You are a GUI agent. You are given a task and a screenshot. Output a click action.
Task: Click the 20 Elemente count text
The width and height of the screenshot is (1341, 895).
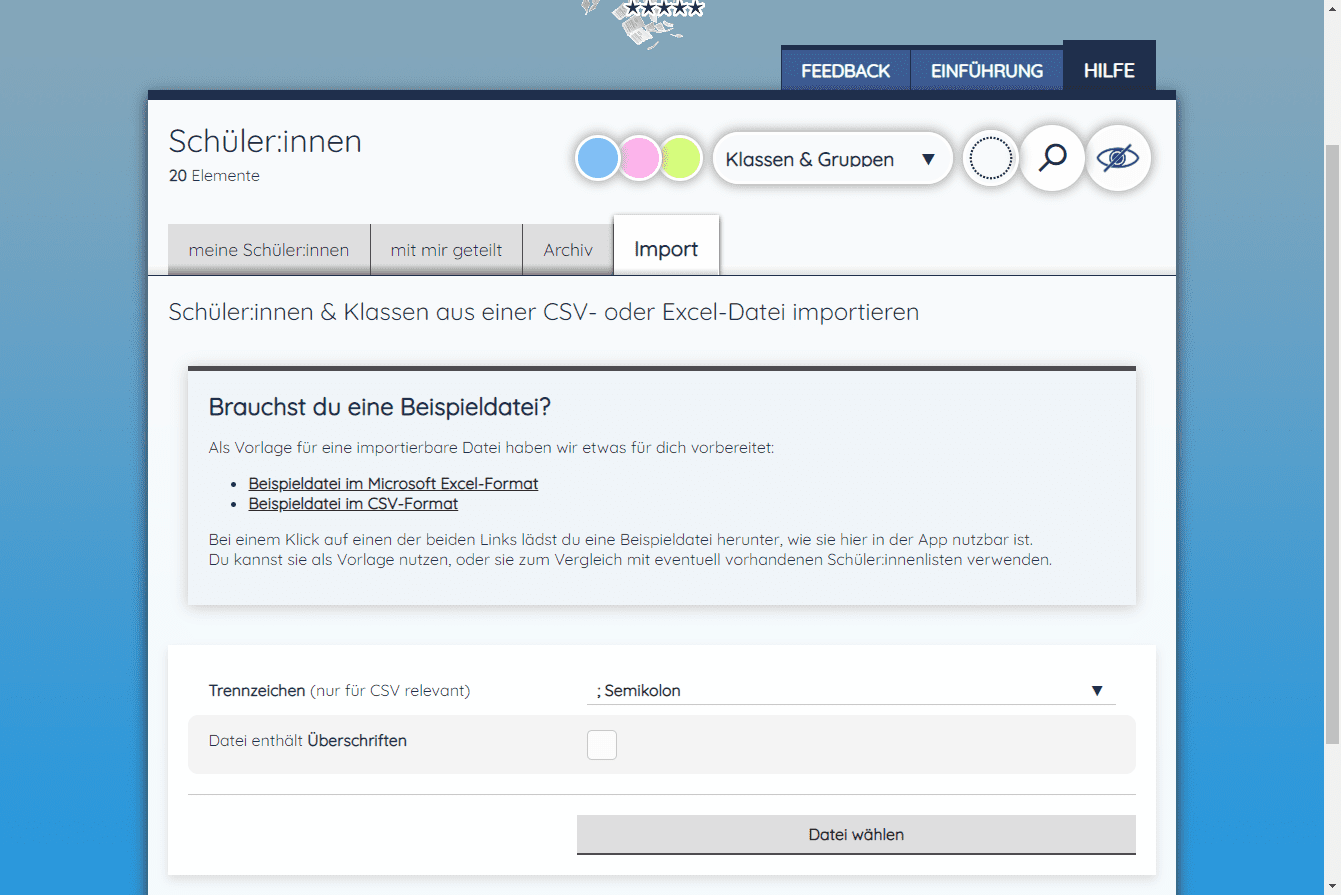click(x=214, y=176)
